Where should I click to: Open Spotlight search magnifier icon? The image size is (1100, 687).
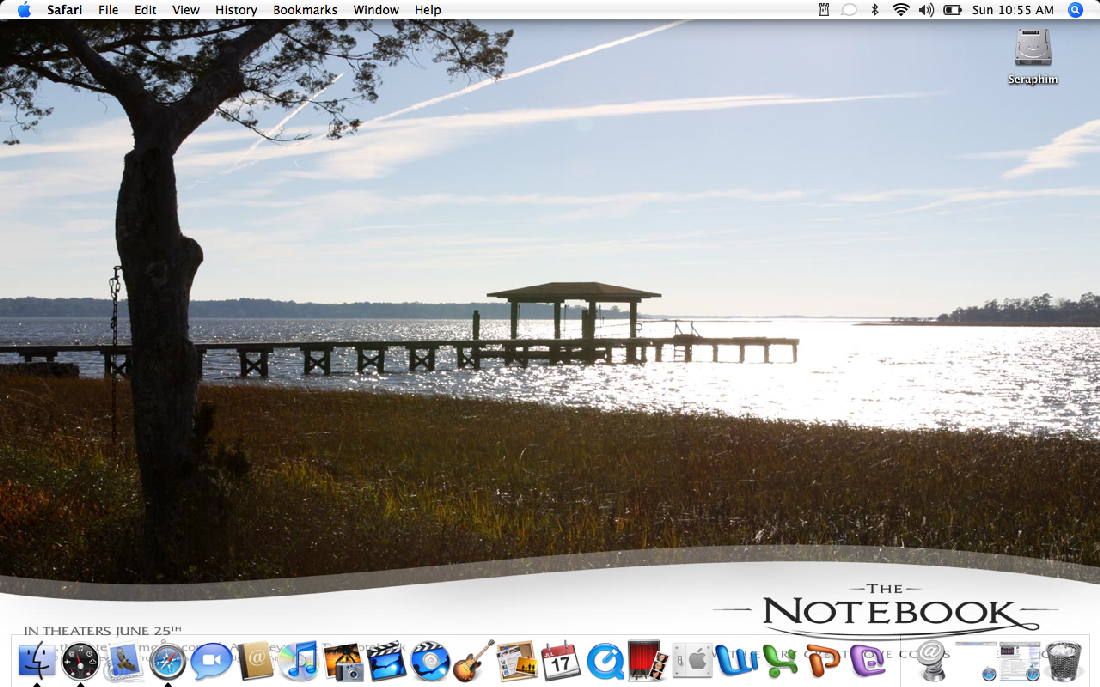pos(1075,10)
